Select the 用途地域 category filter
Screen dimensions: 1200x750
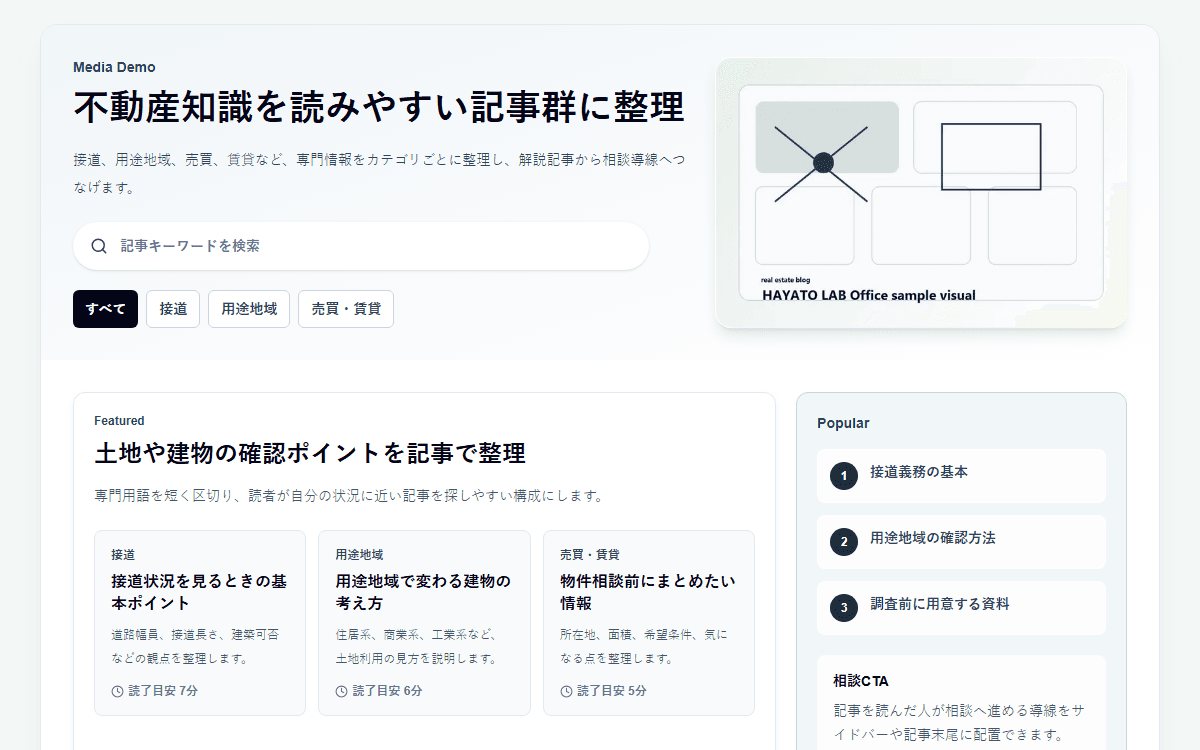click(249, 309)
